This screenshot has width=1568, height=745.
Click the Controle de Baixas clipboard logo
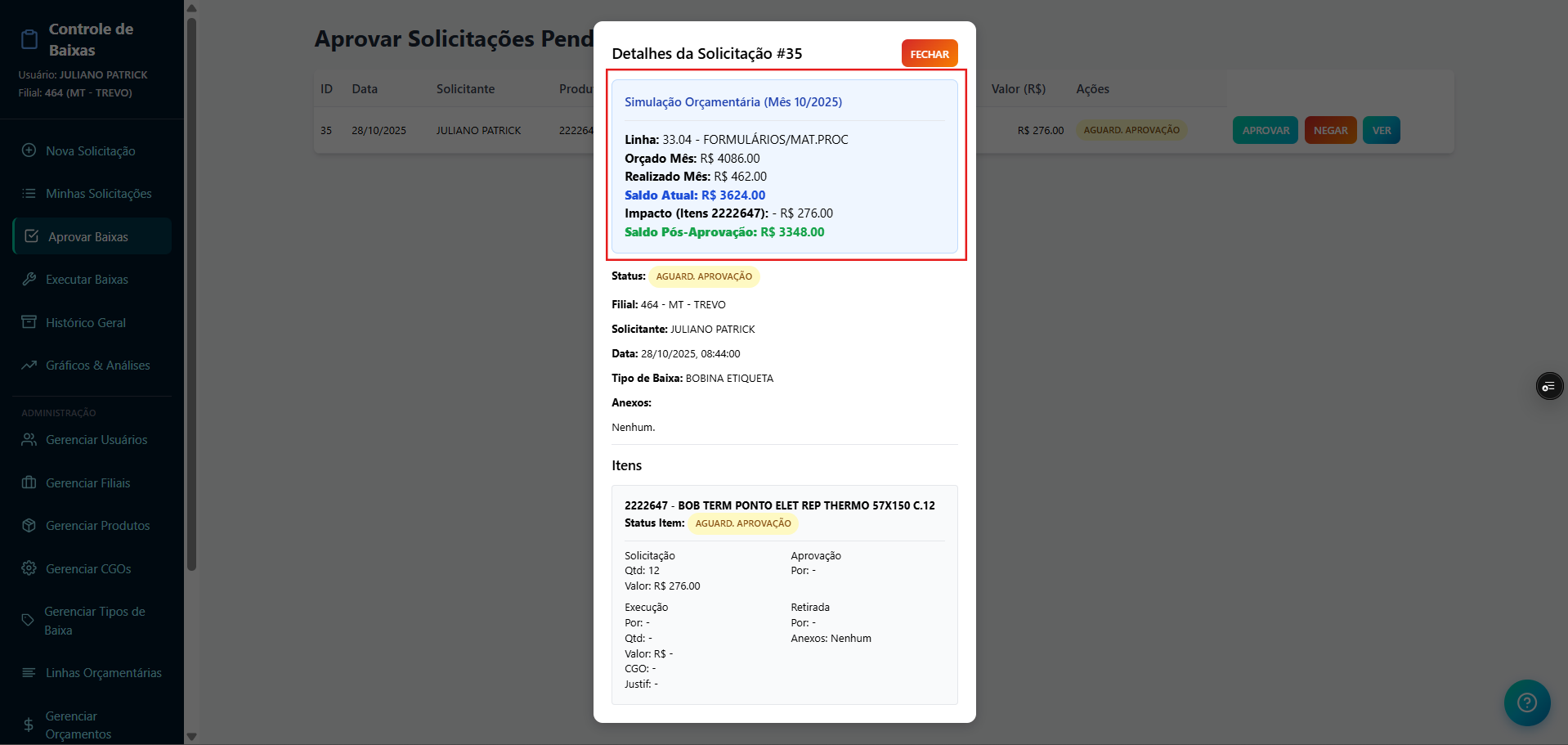pyautogui.click(x=29, y=38)
